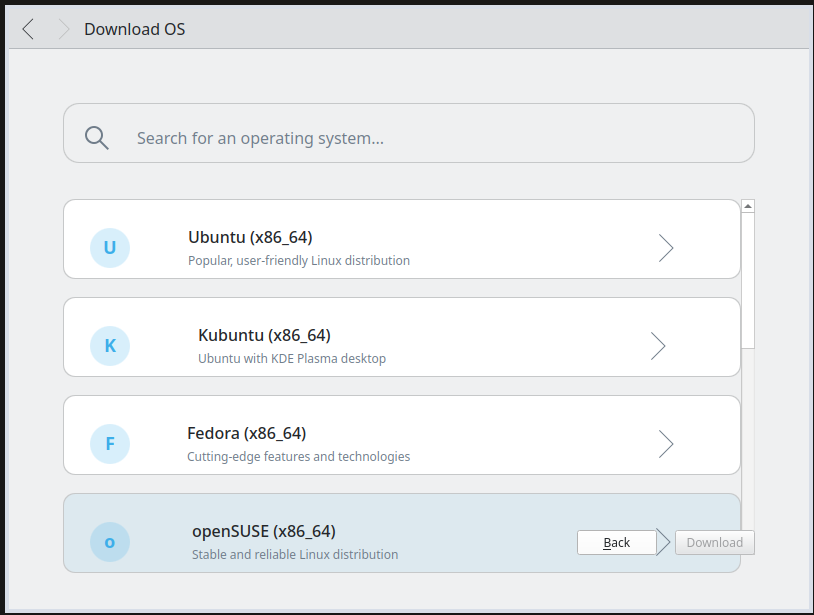Expand the Kubuntu (x86_64) chevron
Image resolution: width=814 pixels, height=615 pixels.
pos(658,346)
